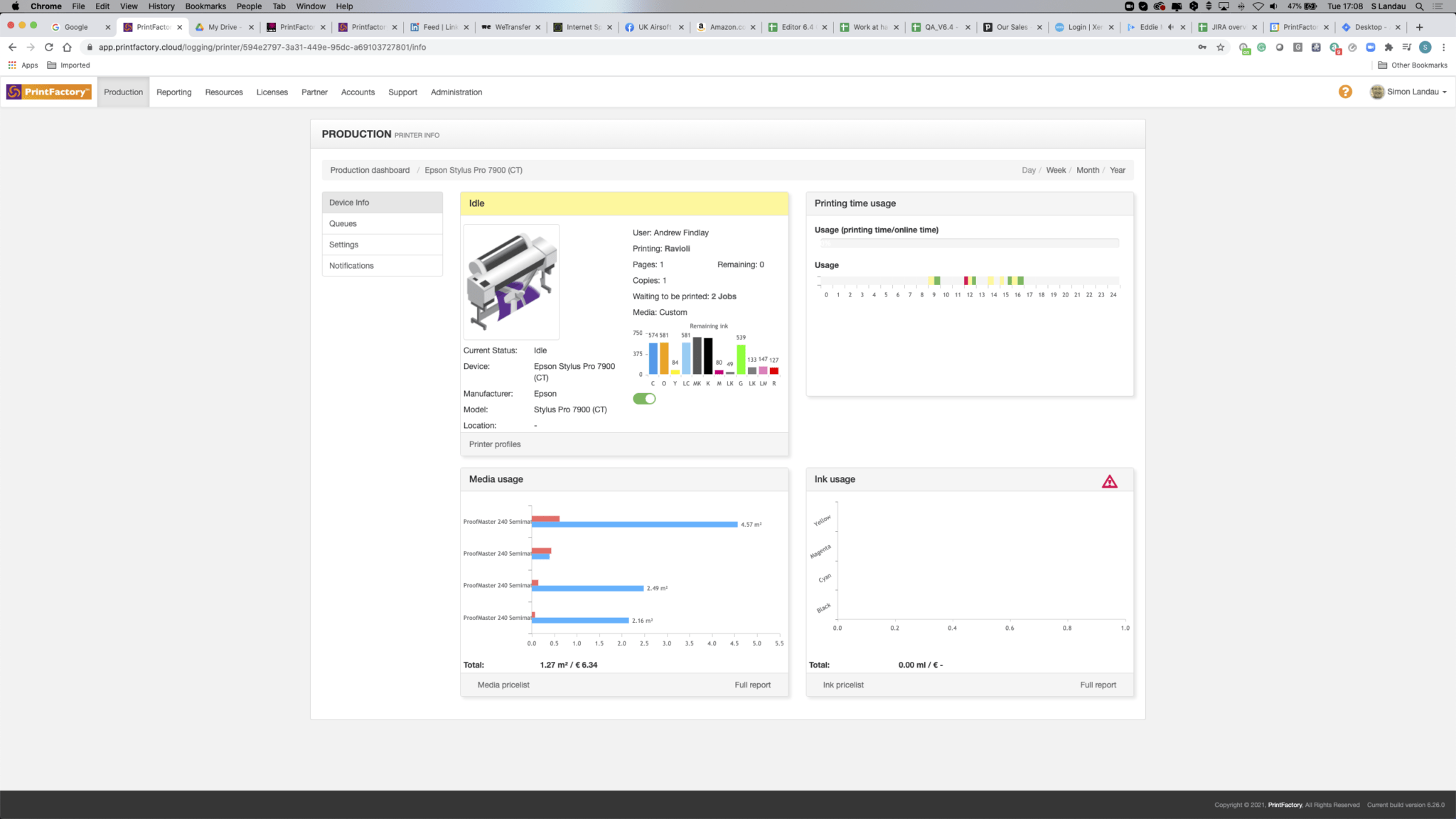This screenshot has height=819, width=1456.
Task: Bookmark this page with the star icon
Action: (1220, 48)
